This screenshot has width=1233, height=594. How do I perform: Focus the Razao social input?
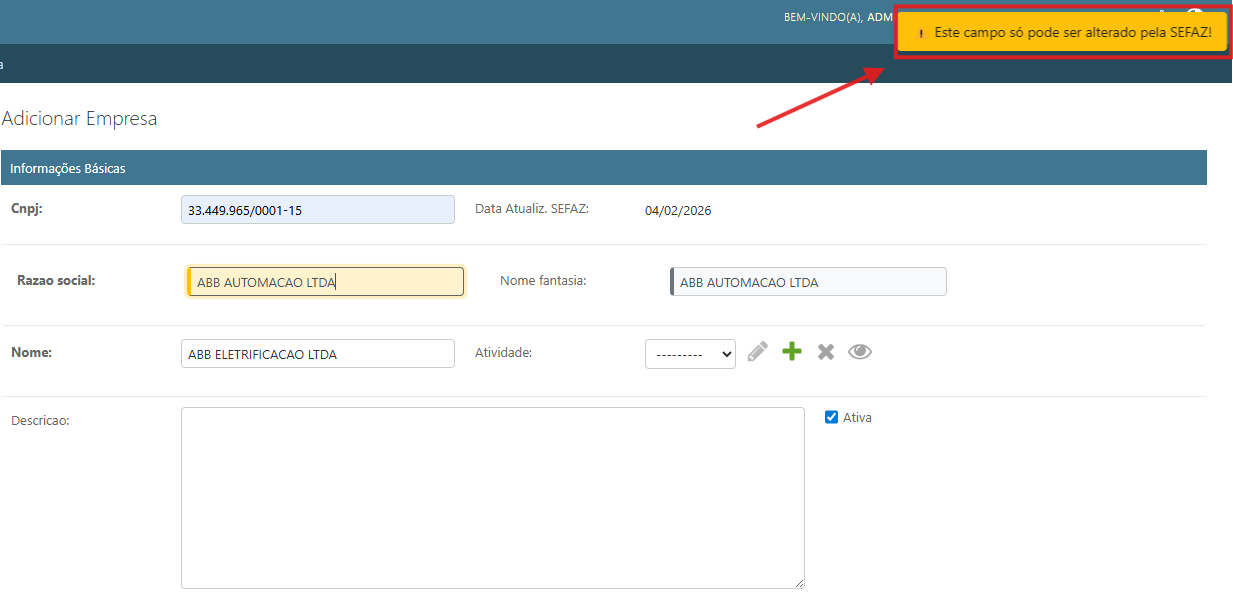tap(325, 282)
